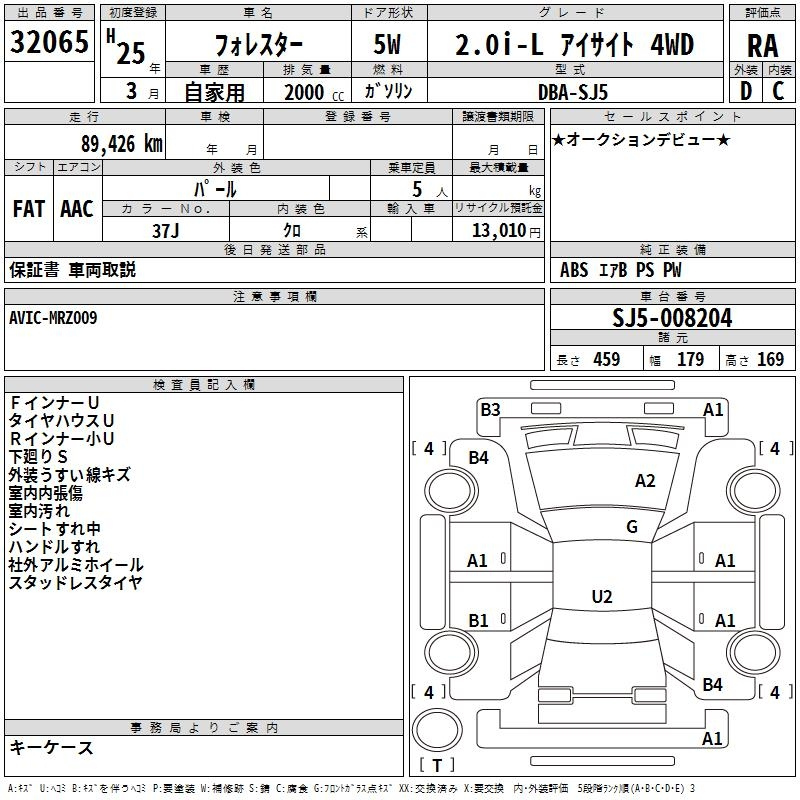Click the AVIC-MRZ009 note text

coord(53,317)
